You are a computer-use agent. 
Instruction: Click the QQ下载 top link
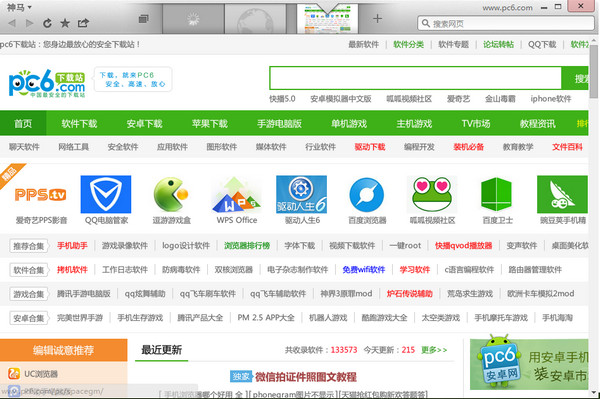pyautogui.click(x=542, y=44)
